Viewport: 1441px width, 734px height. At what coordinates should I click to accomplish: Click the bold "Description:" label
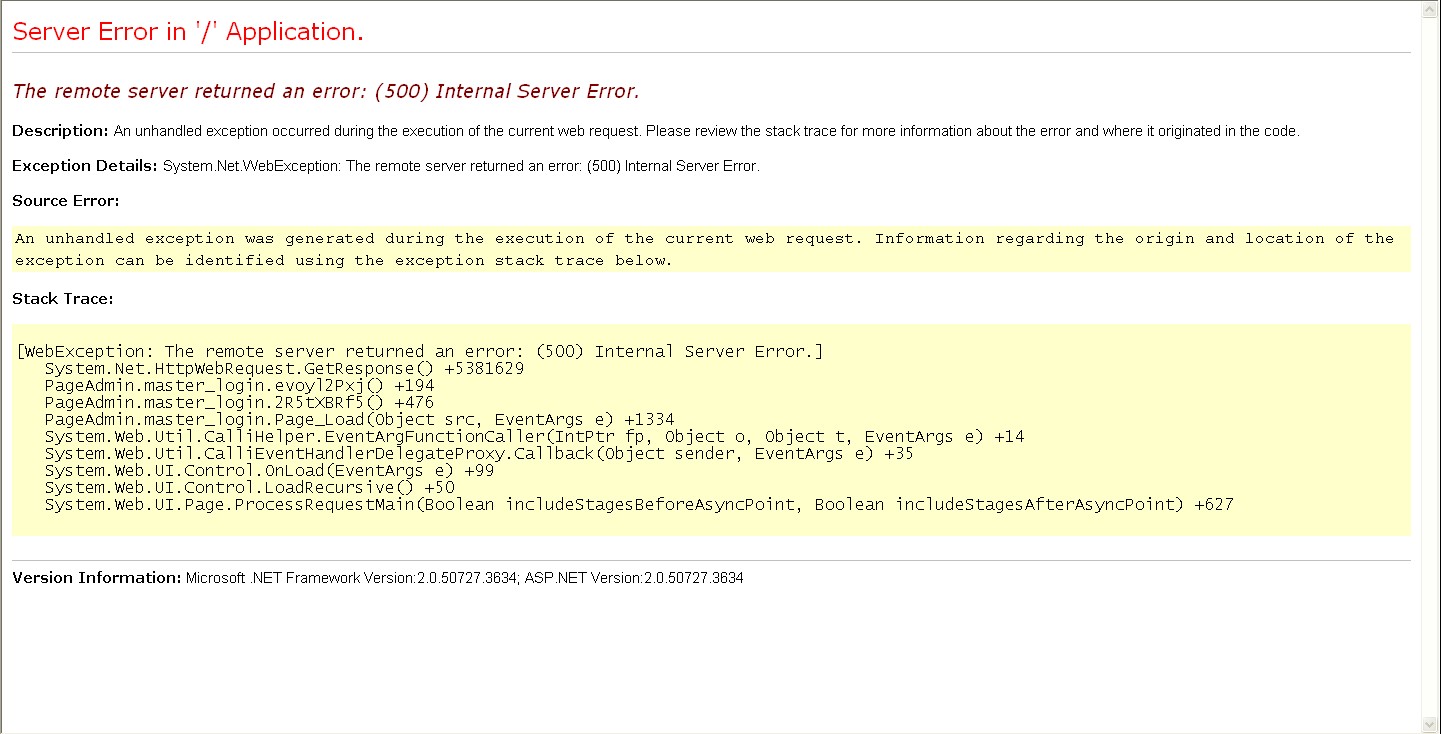(60, 131)
